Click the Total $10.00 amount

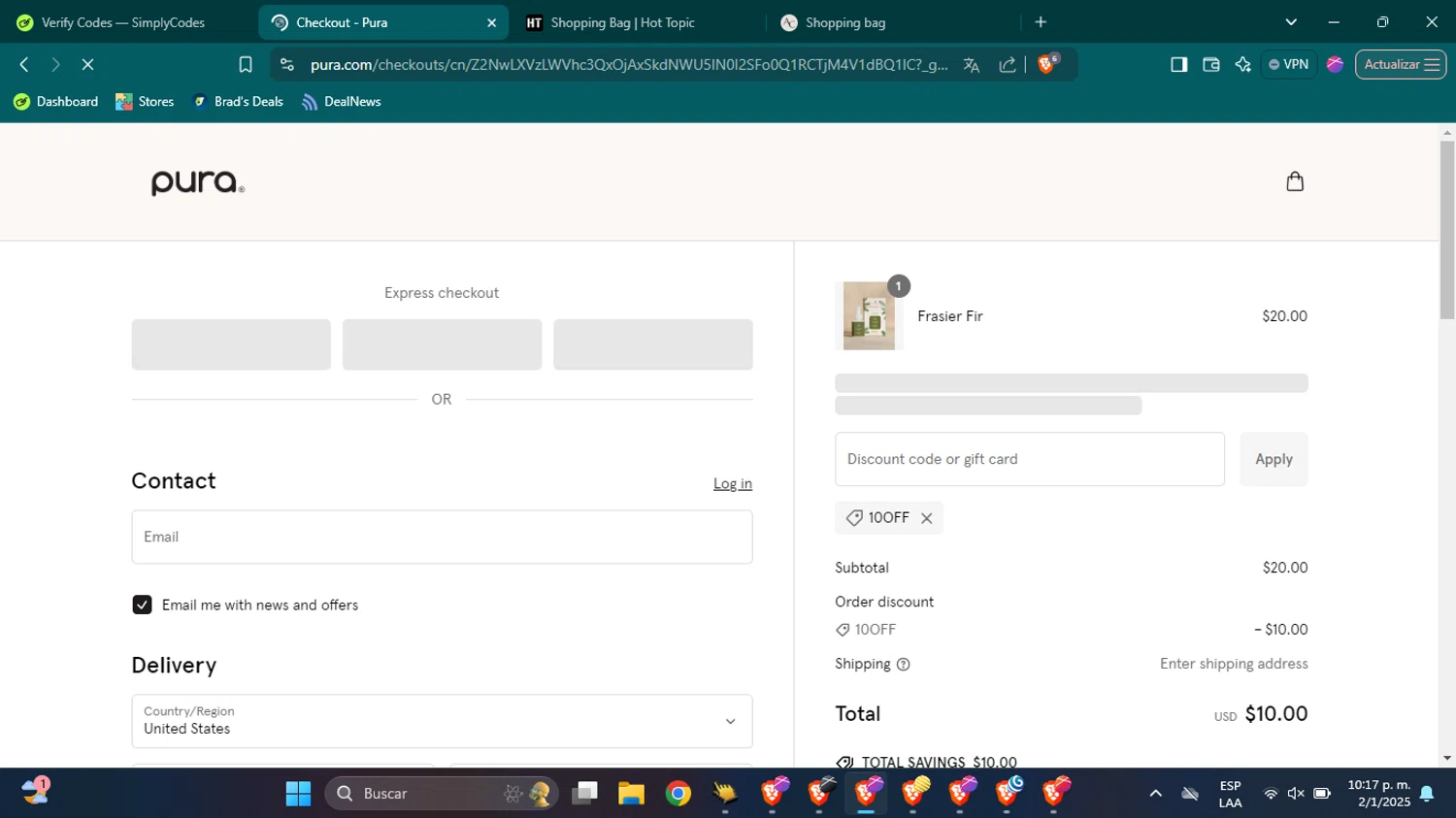(x=1275, y=714)
